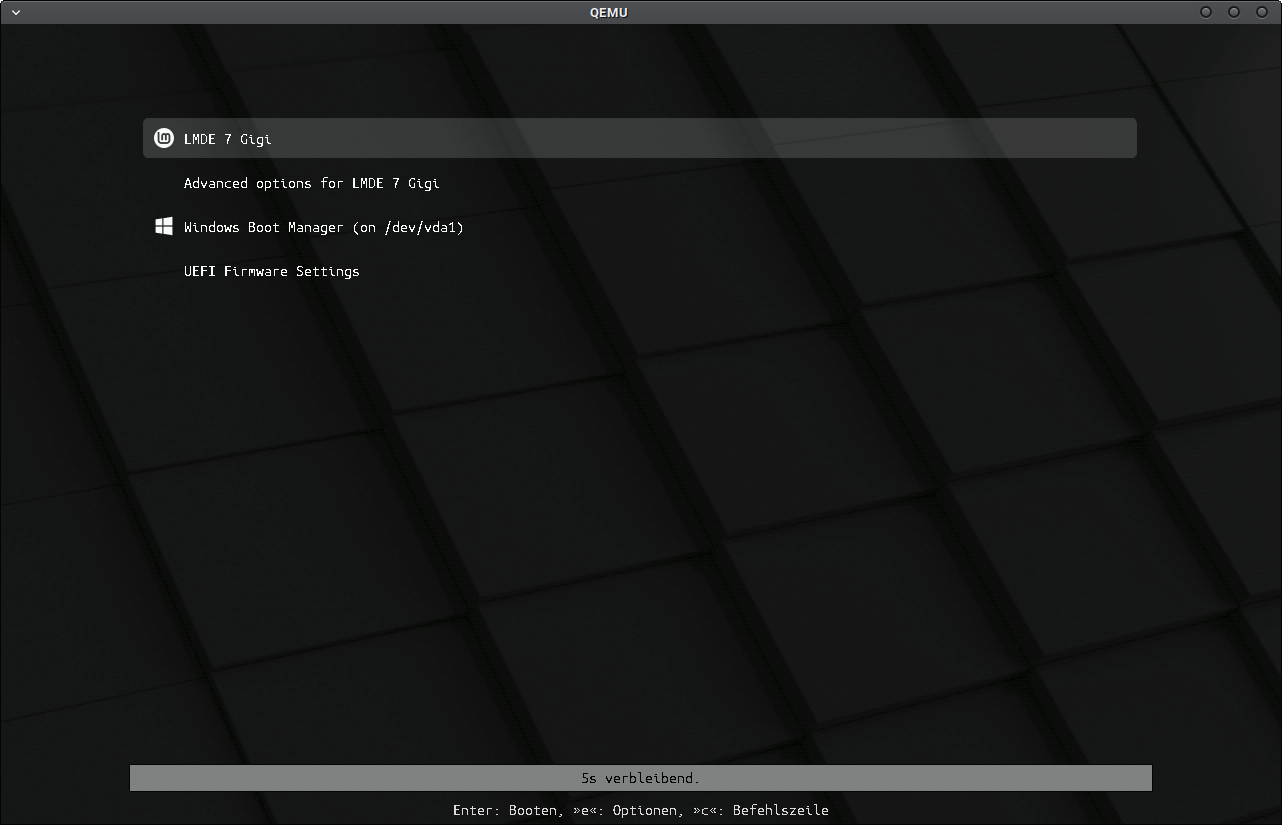This screenshot has width=1282, height=825.
Task: Select Windows Boot Manager on /dev/vda1
Action: point(323,226)
